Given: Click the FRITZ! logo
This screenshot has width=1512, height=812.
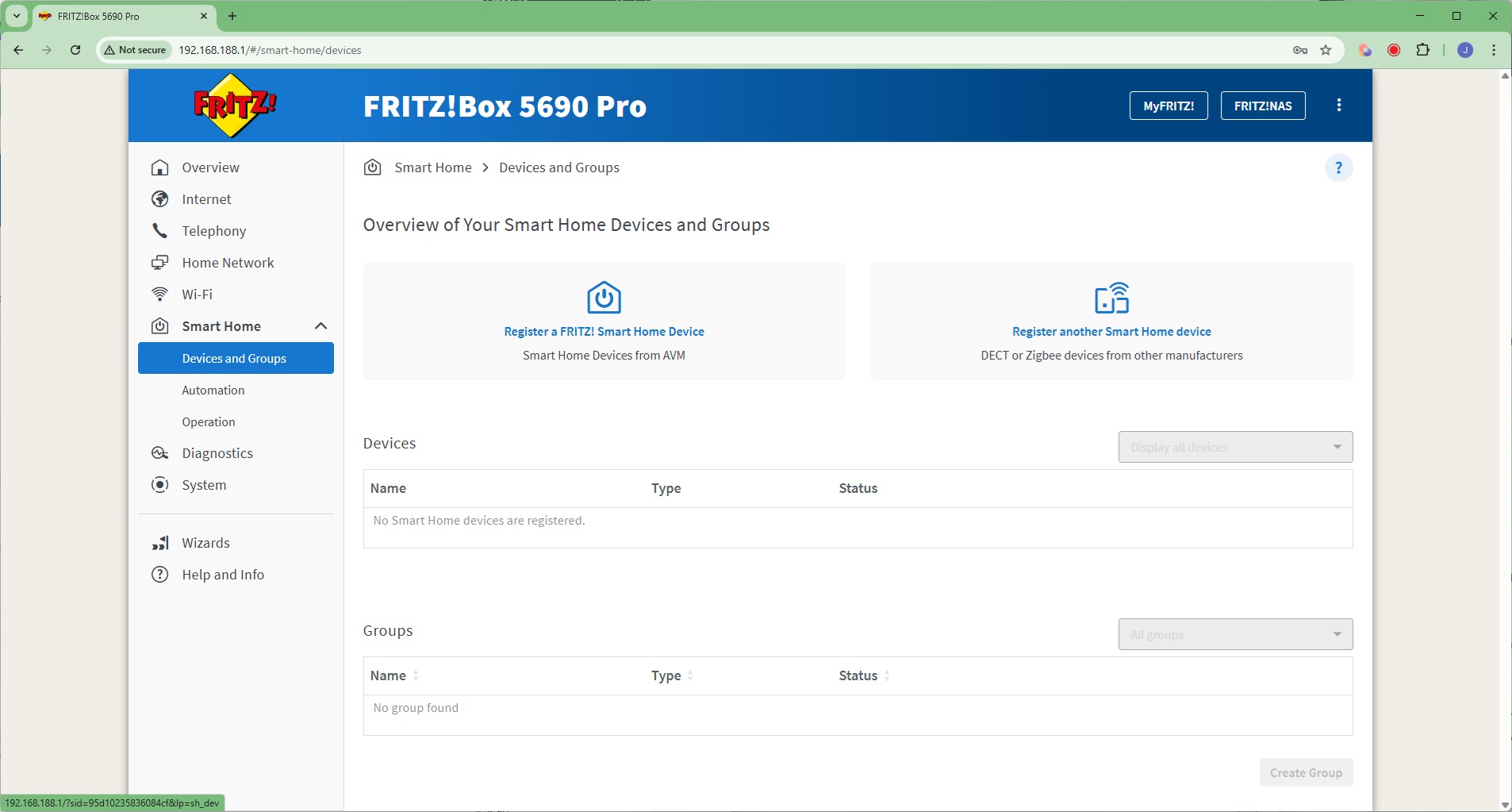Looking at the screenshot, I should [235, 106].
